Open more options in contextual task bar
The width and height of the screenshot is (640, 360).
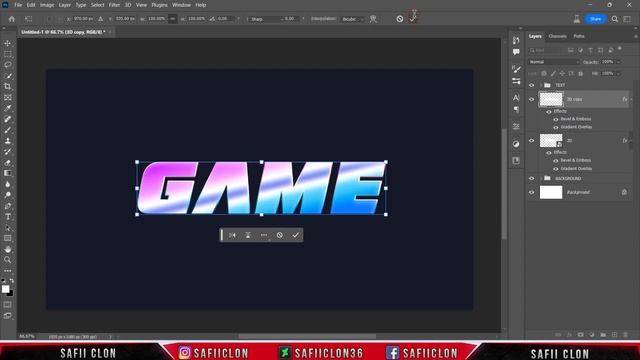point(264,235)
